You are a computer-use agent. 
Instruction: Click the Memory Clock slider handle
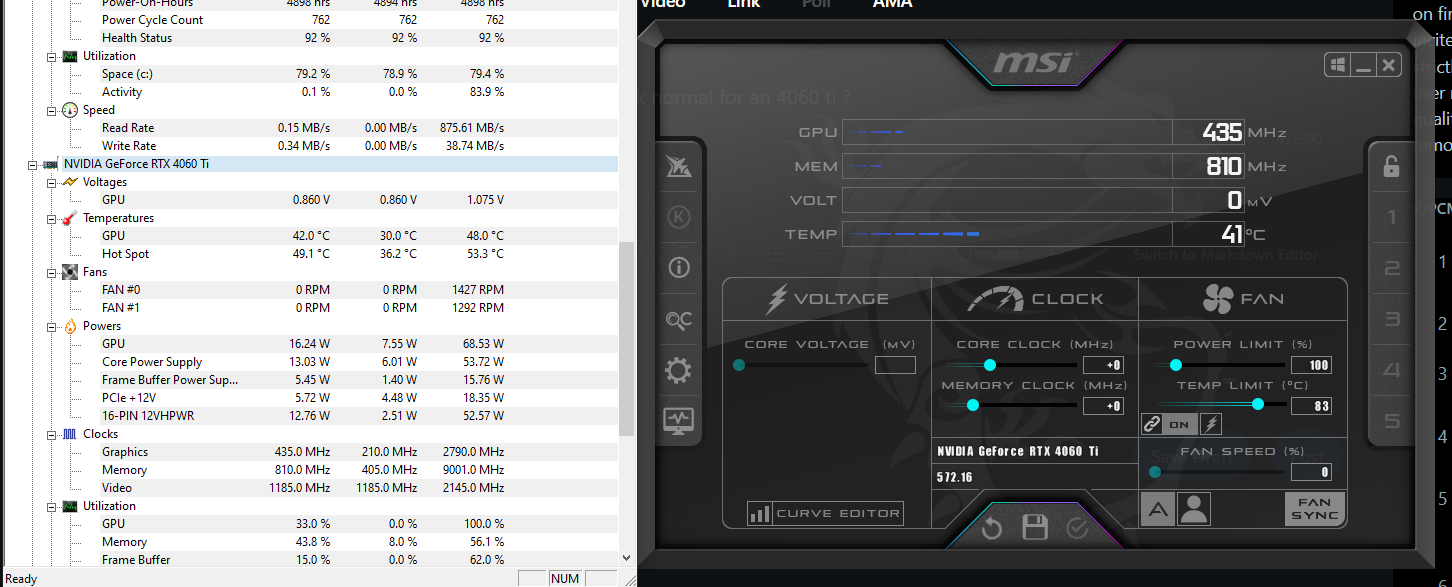(972, 405)
